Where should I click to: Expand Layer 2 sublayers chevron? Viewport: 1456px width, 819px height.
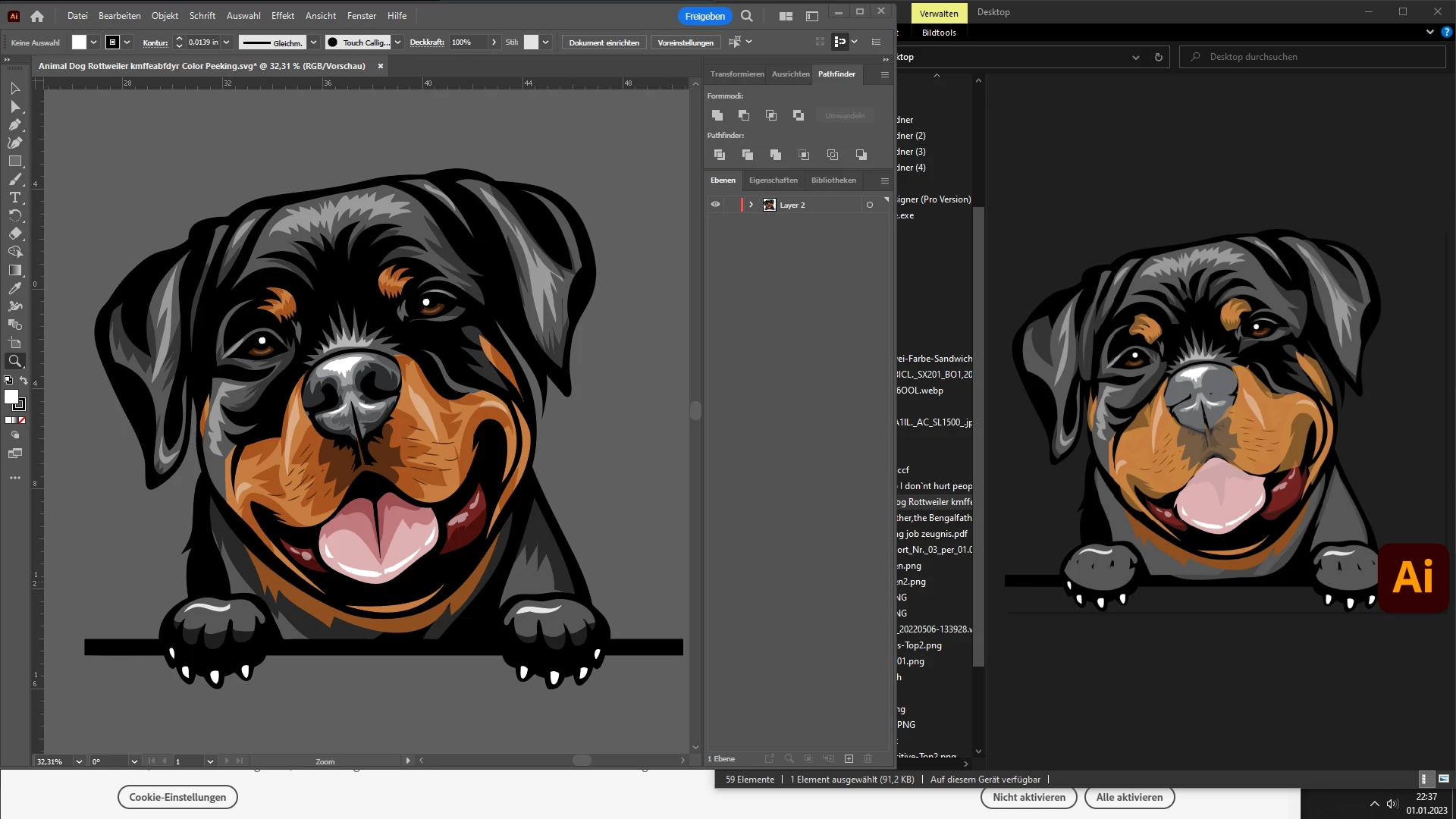pyautogui.click(x=751, y=205)
